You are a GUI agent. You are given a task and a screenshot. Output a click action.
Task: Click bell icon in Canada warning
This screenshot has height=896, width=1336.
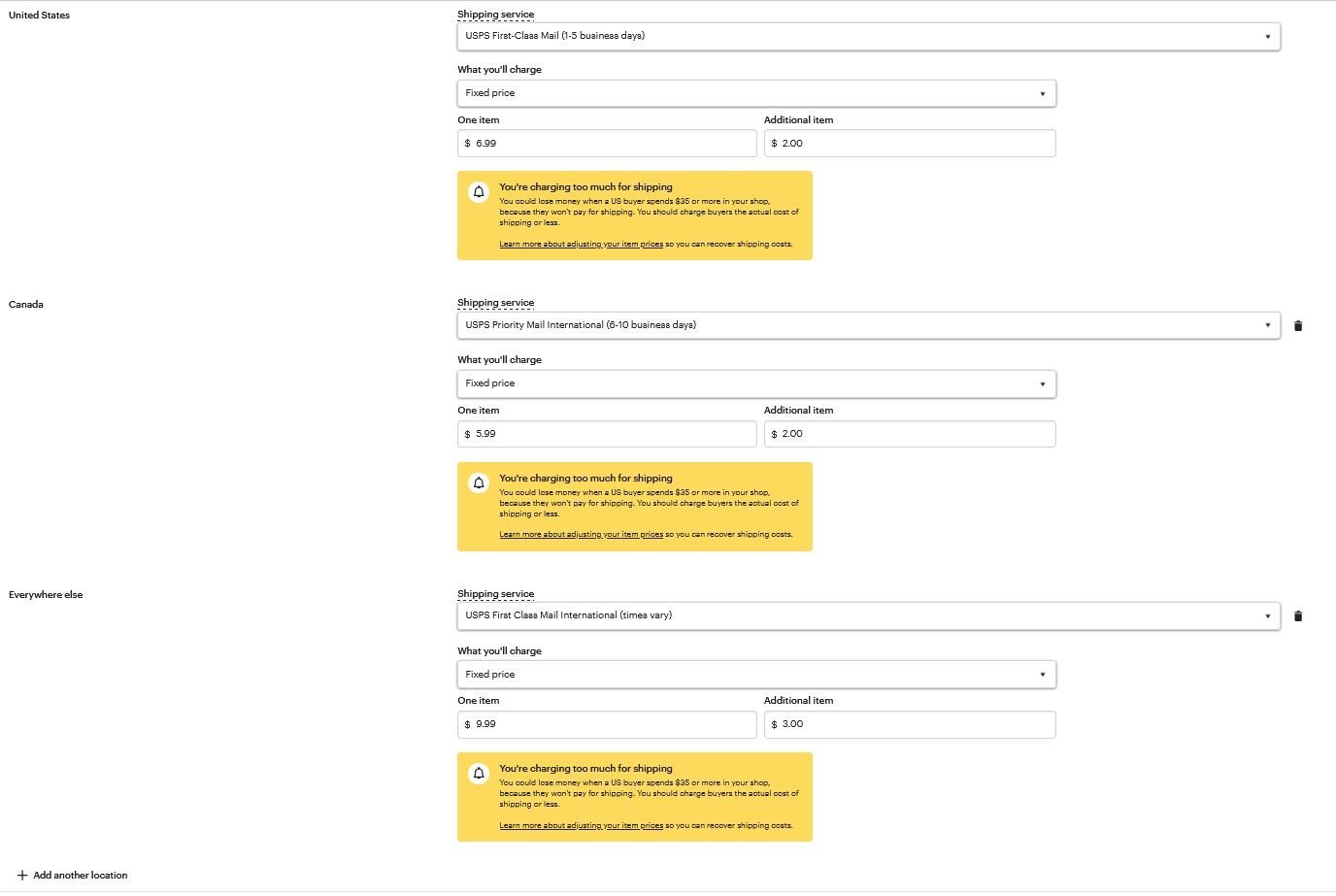(479, 483)
